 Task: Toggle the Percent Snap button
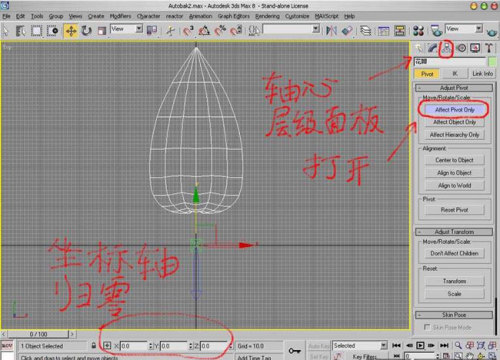coord(220,31)
